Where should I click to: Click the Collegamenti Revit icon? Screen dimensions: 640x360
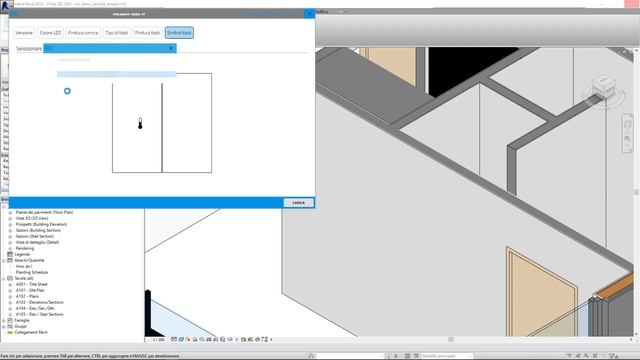(10, 332)
